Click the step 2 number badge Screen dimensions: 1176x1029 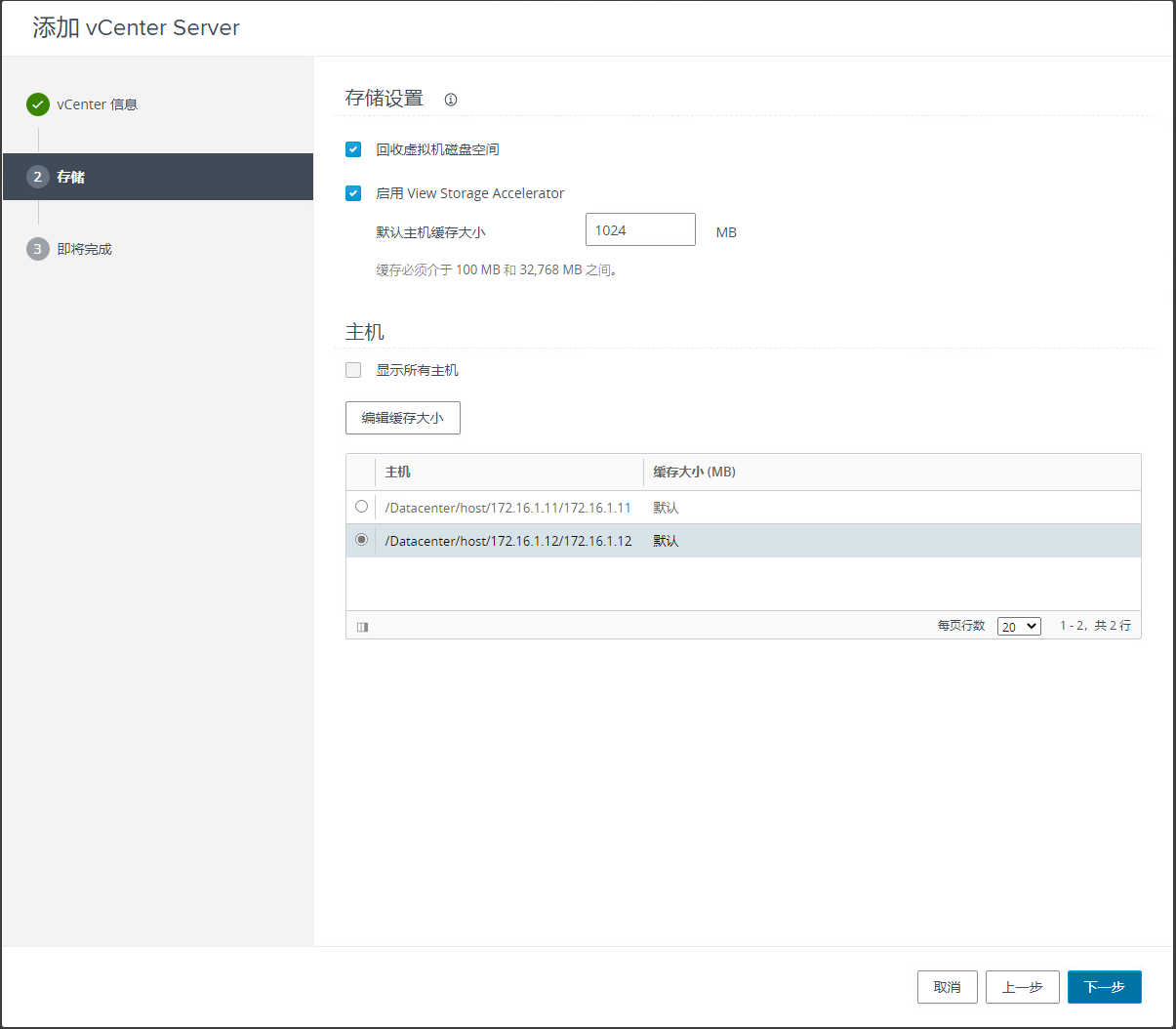pos(38,177)
